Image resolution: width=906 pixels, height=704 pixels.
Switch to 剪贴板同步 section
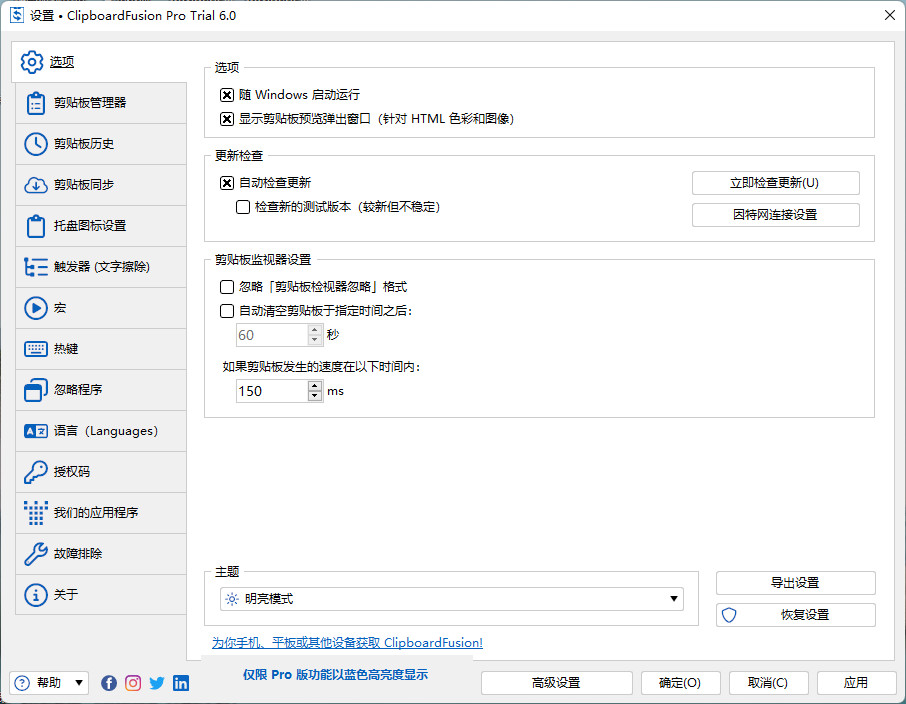(101, 185)
